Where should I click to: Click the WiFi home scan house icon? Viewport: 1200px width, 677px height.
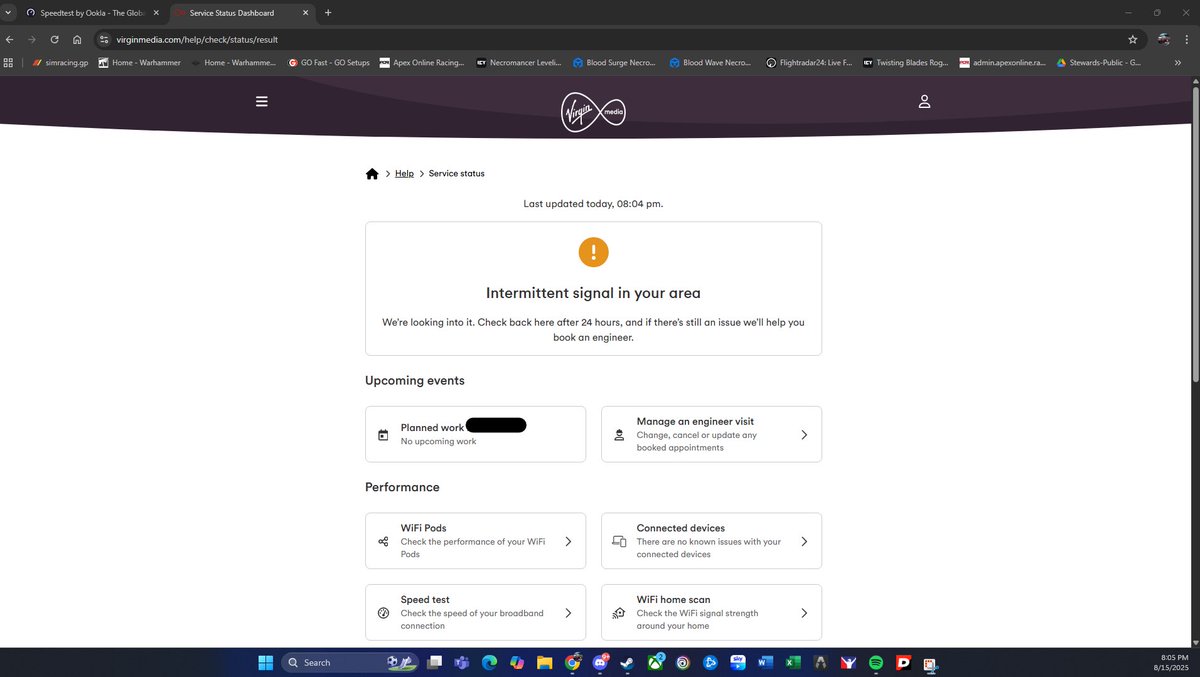click(x=619, y=613)
